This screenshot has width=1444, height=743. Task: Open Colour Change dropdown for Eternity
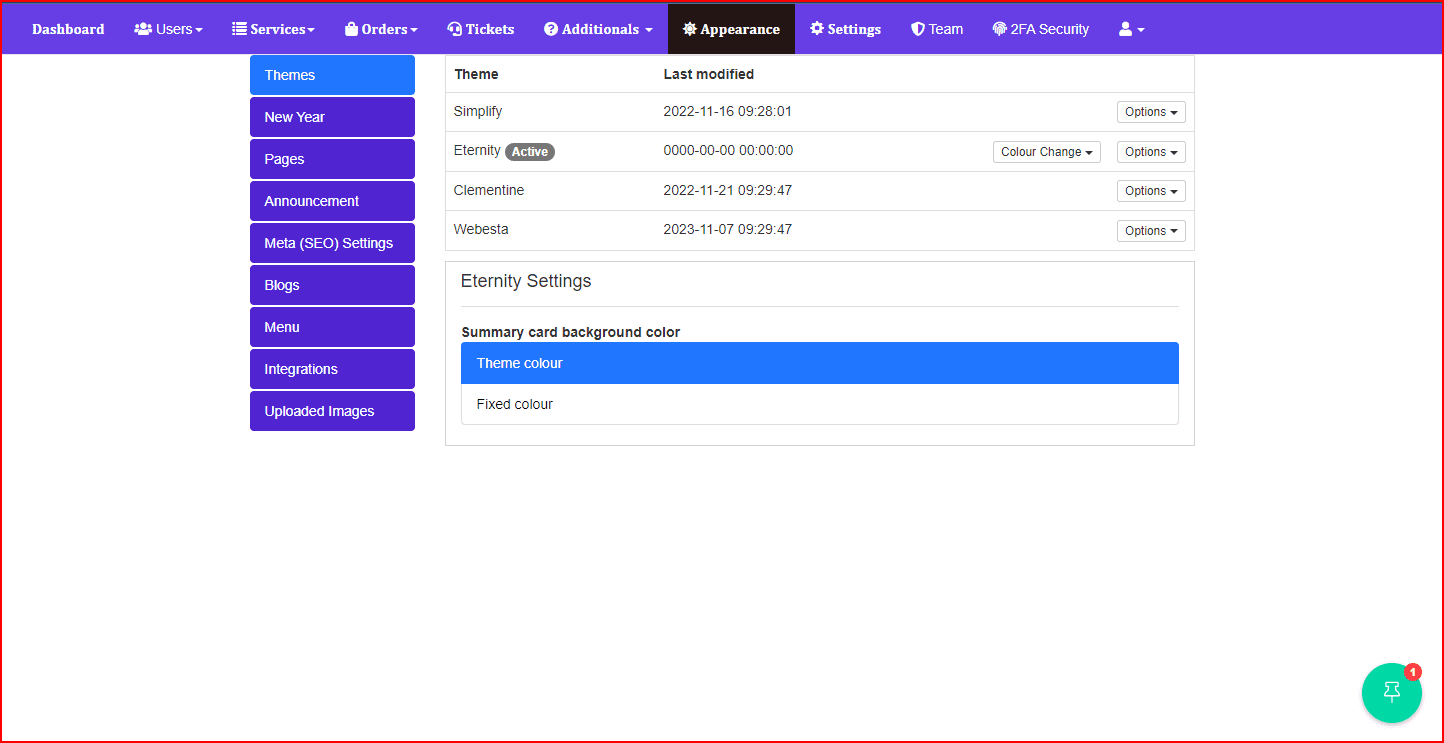tap(1046, 151)
